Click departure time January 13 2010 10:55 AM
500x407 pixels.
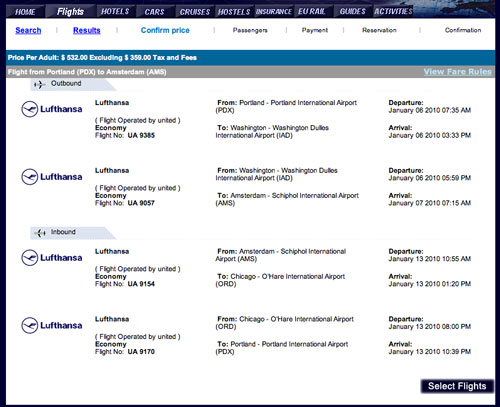pos(430,259)
